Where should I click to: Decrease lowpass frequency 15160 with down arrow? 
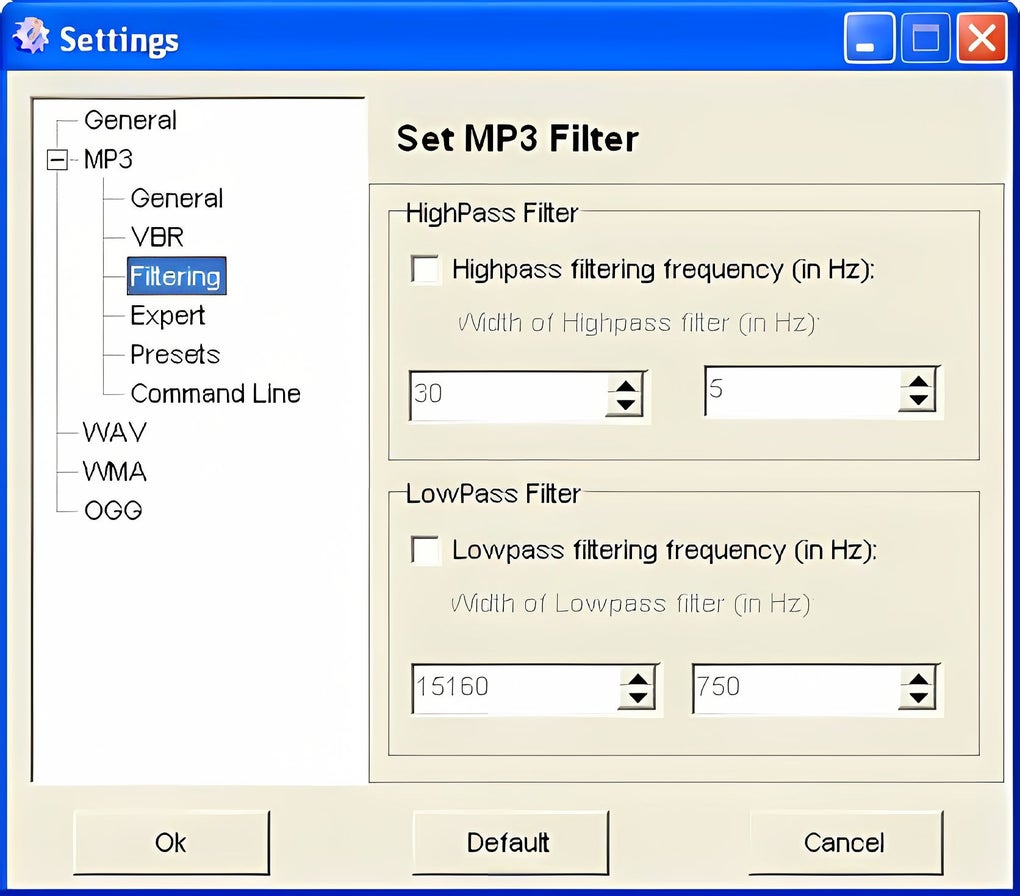(x=638, y=698)
